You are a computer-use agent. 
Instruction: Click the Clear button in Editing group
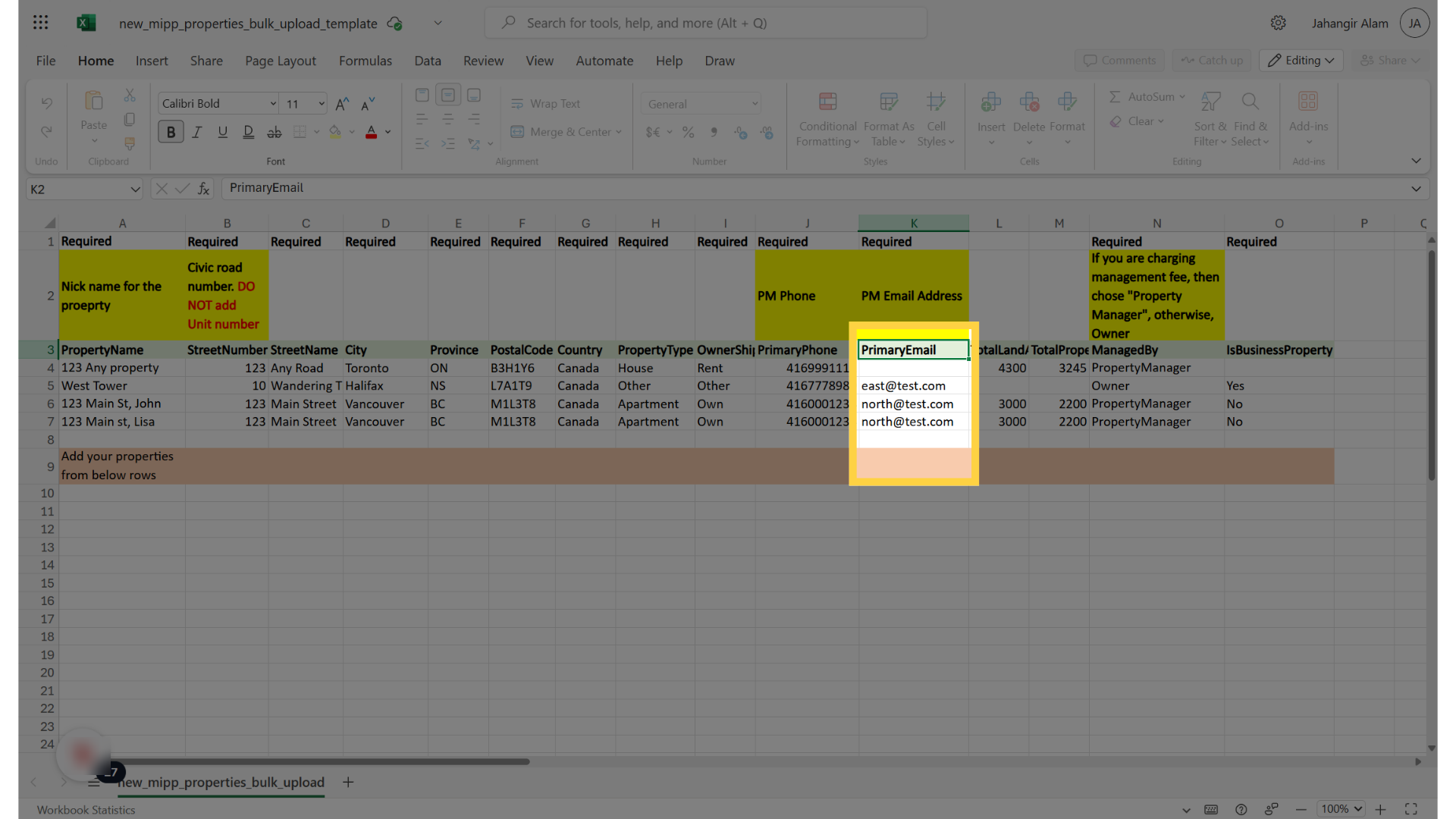(x=1137, y=121)
